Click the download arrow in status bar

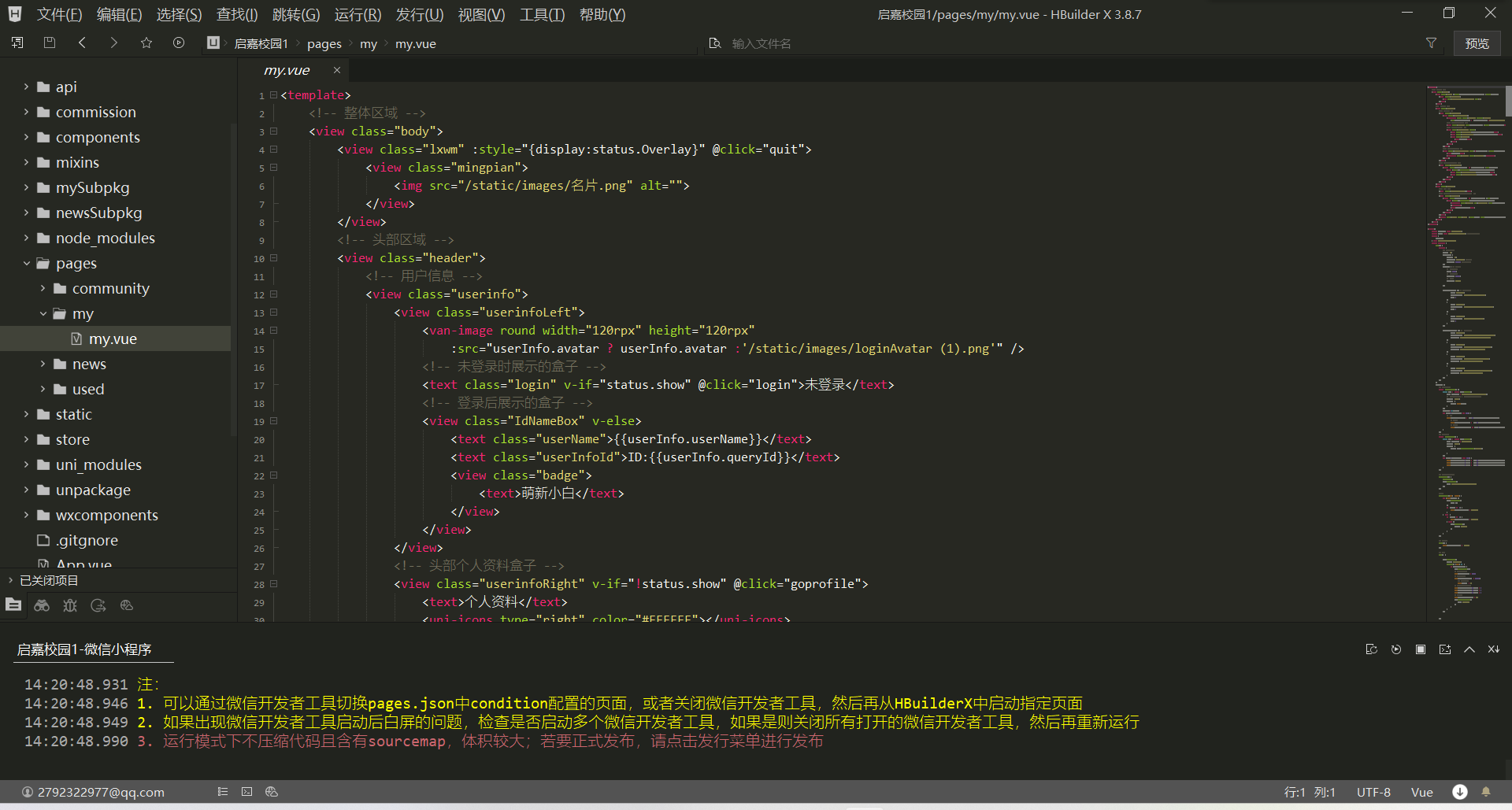[x=1460, y=792]
